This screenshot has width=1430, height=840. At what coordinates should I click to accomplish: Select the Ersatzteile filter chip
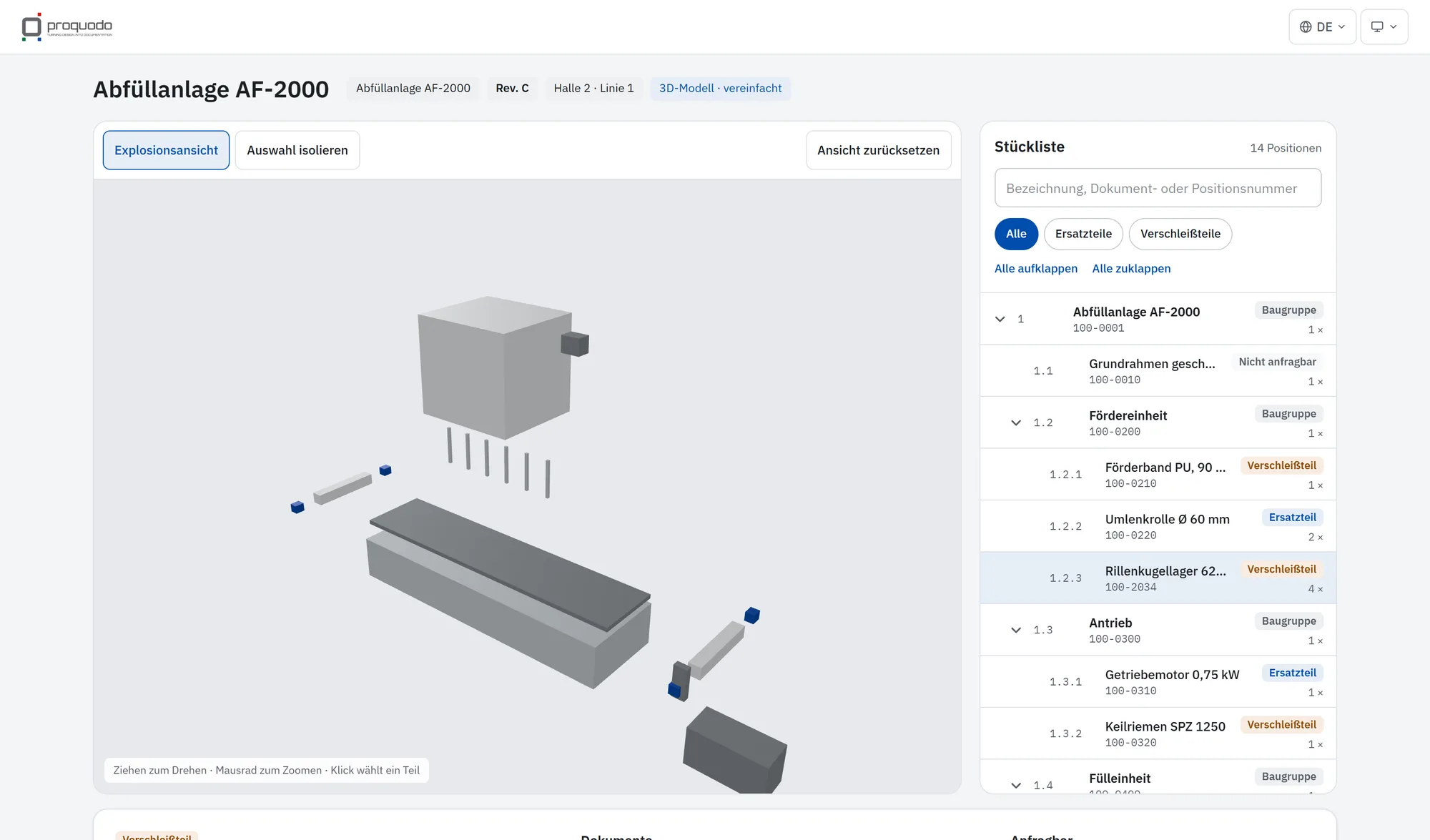tap(1083, 234)
